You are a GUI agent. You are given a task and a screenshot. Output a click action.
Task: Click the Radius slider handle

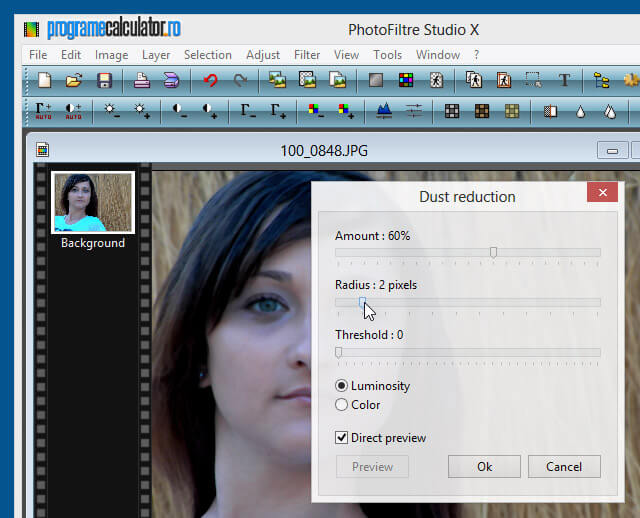(x=362, y=302)
